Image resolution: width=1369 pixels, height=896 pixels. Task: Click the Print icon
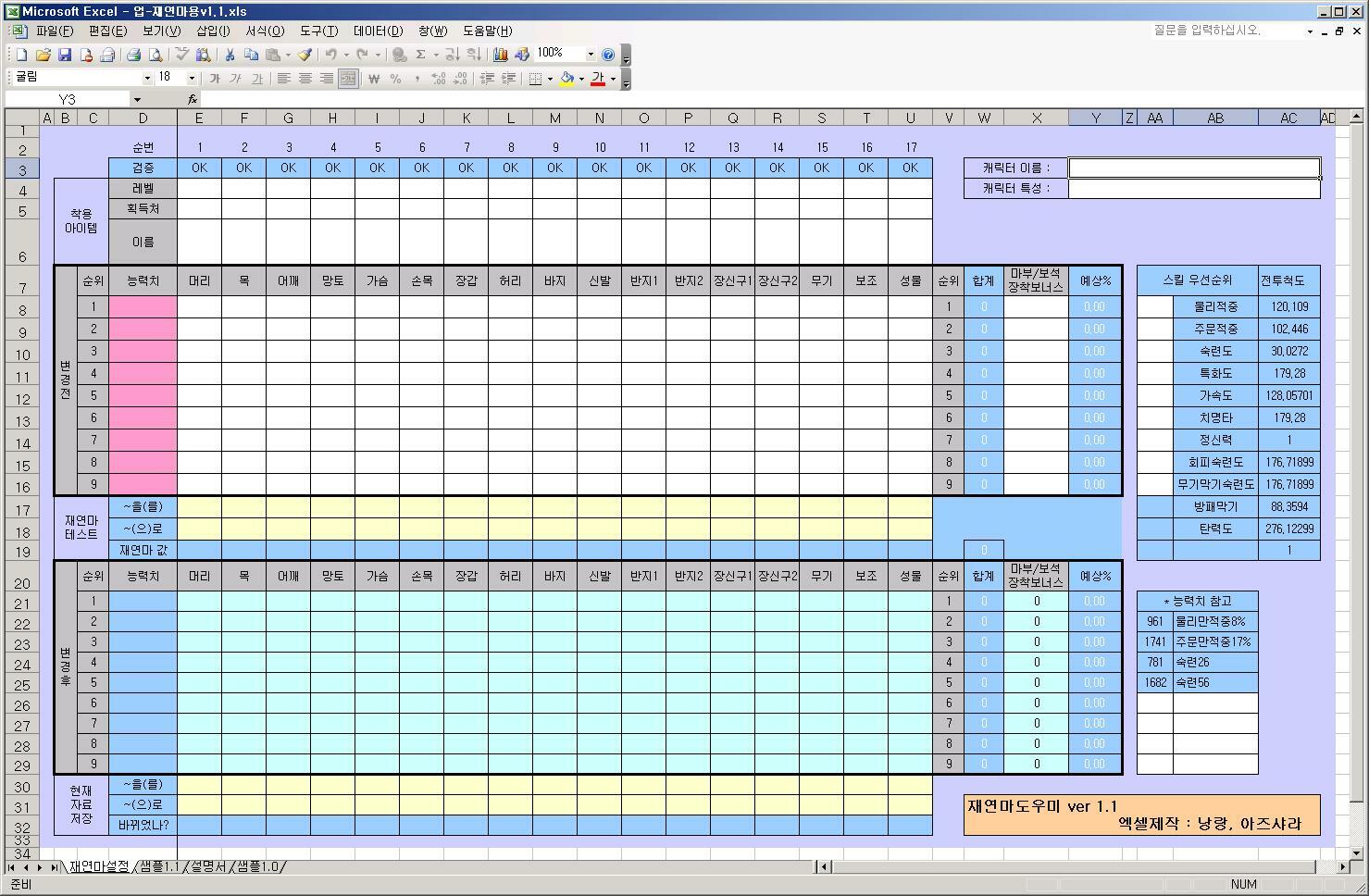click(133, 55)
